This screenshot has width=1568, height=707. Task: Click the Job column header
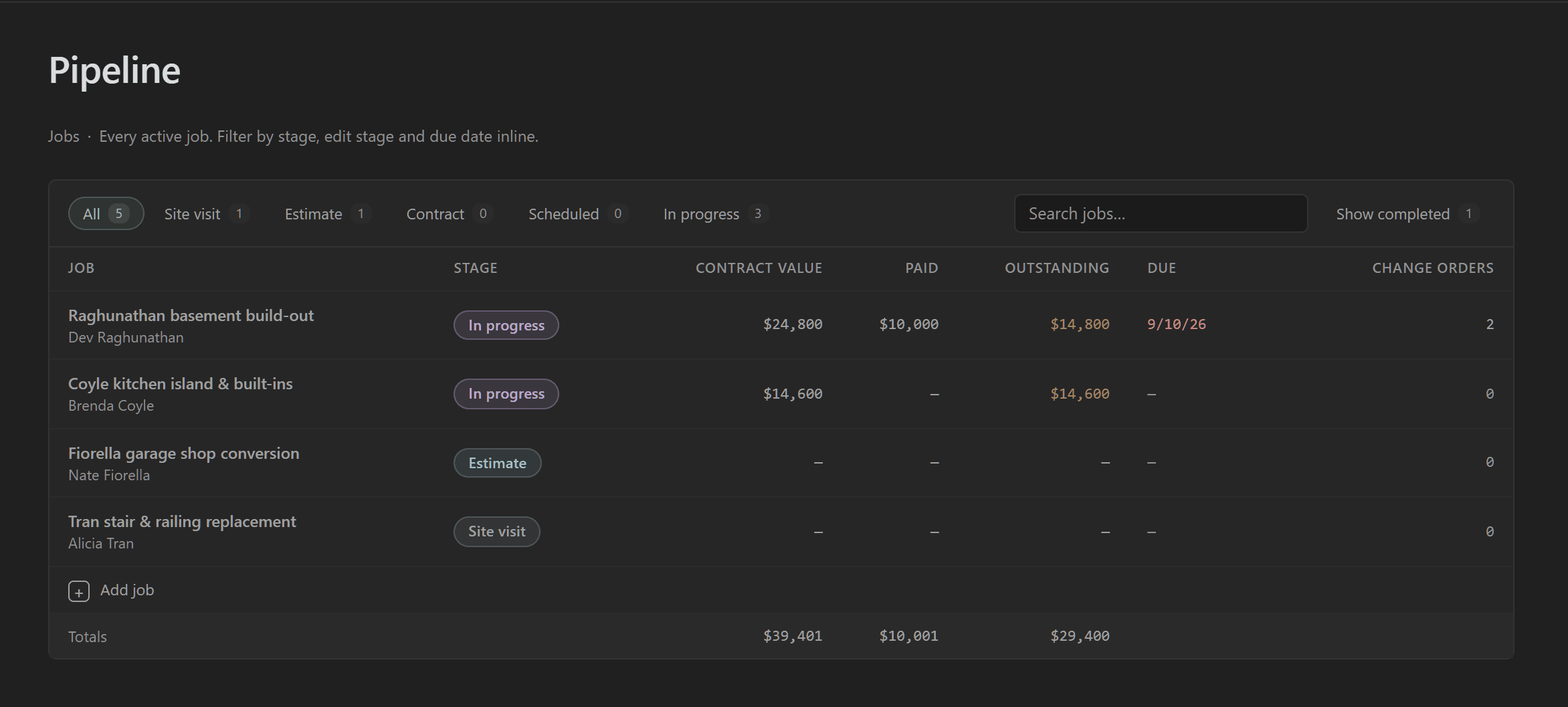pyautogui.click(x=81, y=268)
